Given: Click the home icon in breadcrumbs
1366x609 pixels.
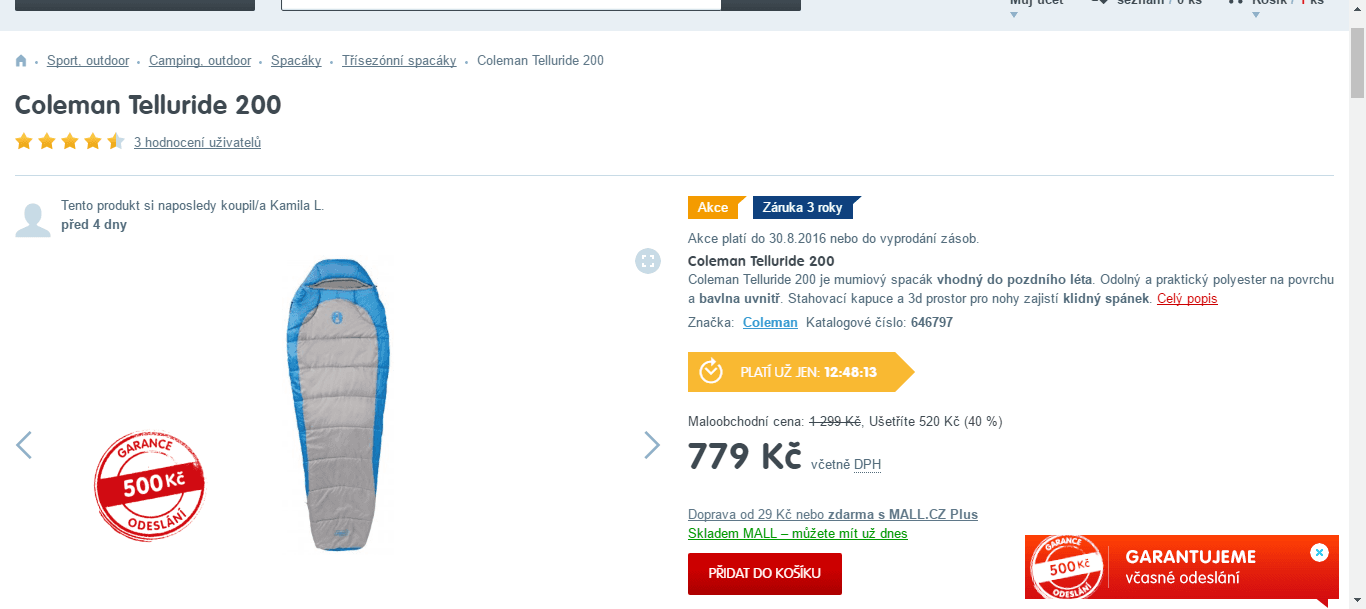Looking at the screenshot, I should pos(21,61).
